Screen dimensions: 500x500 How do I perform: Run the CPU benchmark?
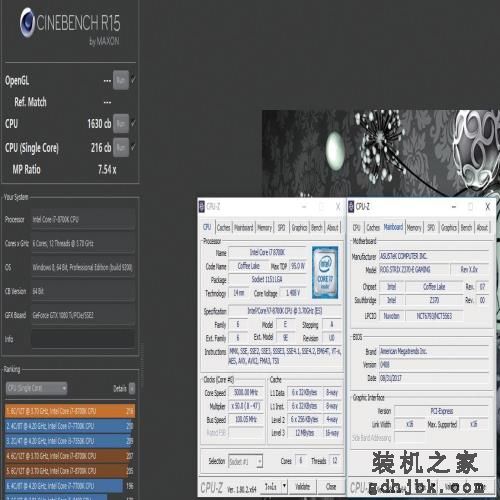click(x=121, y=124)
